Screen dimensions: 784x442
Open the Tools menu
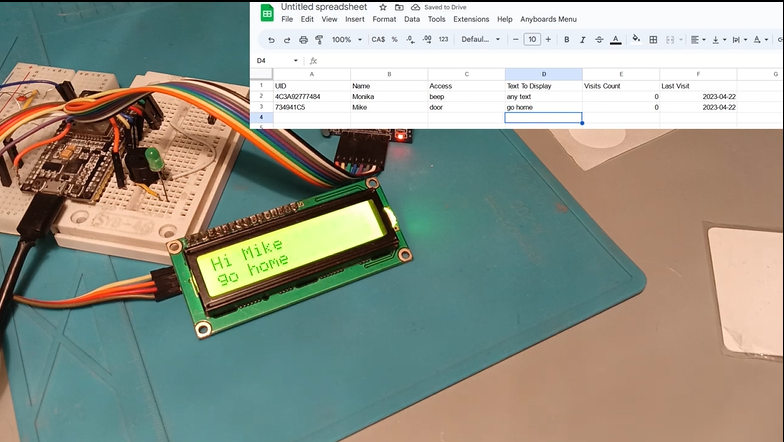[436, 19]
